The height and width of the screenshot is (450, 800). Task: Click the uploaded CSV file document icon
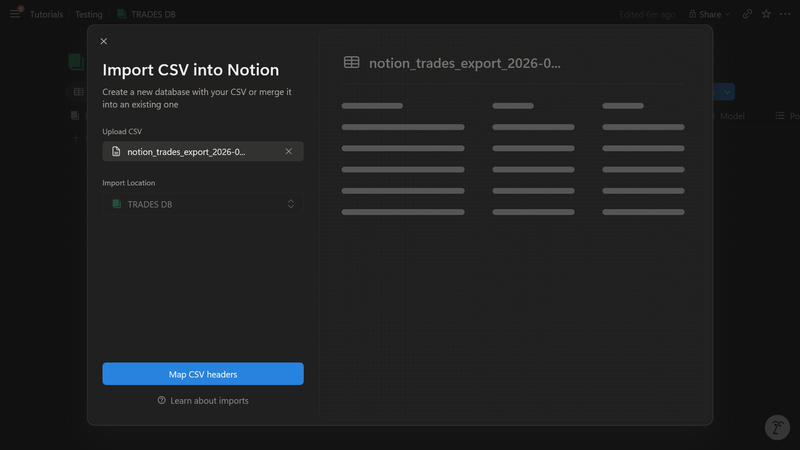[x=116, y=152]
